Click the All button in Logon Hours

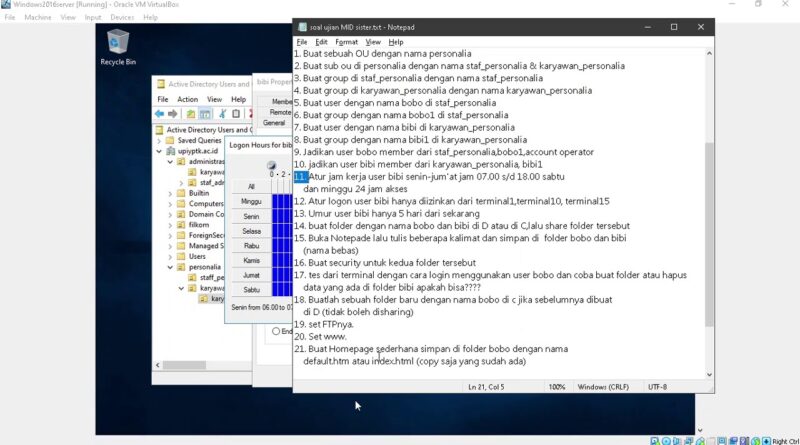pyautogui.click(x=251, y=187)
